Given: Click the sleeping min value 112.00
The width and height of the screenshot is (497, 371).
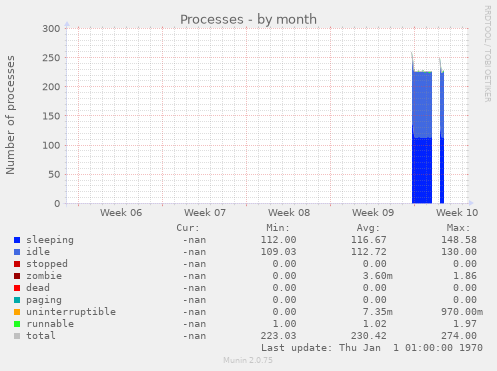Looking at the screenshot, I should coord(278,240).
